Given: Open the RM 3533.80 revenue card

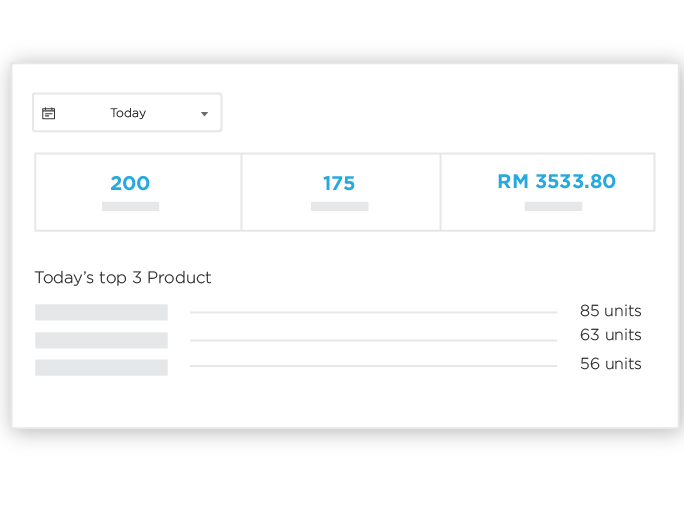Looking at the screenshot, I should pos(548,192).
